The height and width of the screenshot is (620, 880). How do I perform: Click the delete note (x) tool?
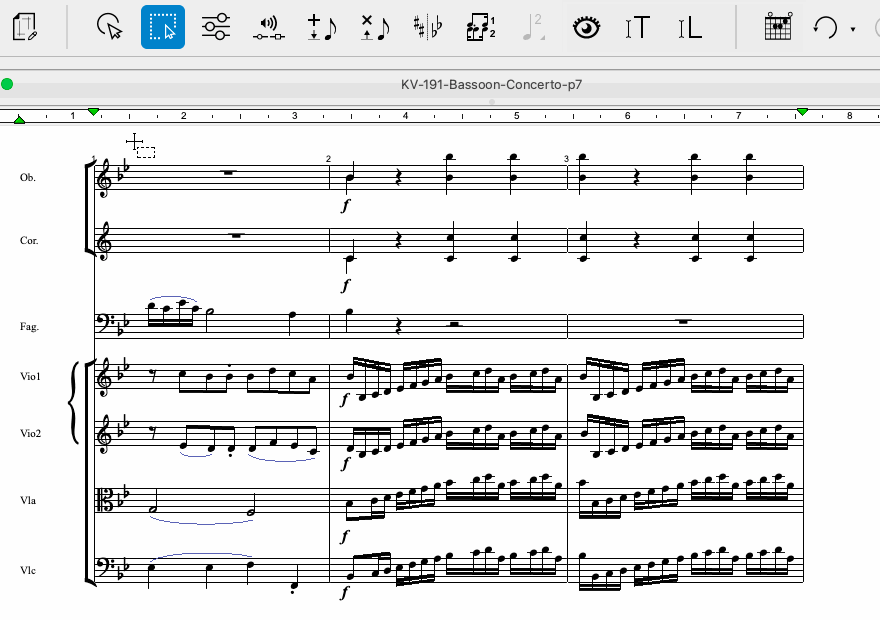click(374, 27)
